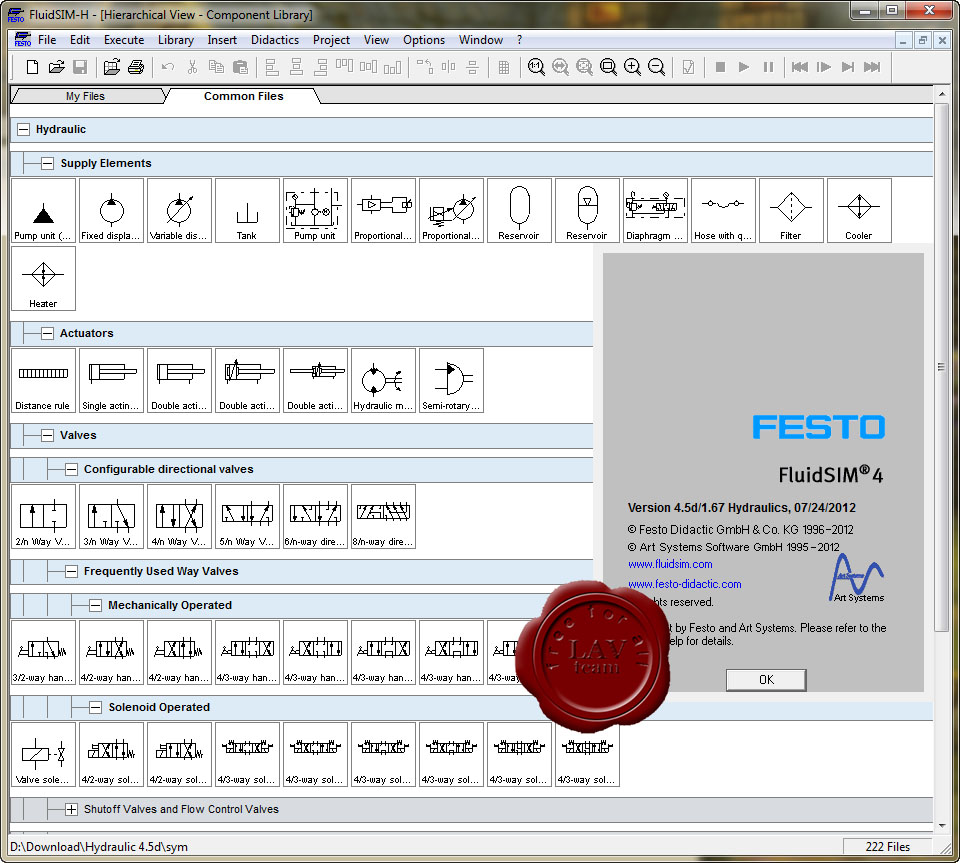Click the Undo toolbar icon

click(168, 67)
